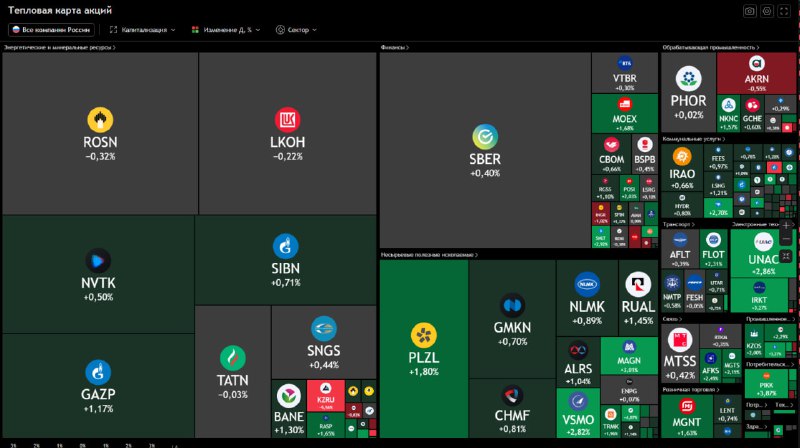Open the Капитализация size dropdown
Viewport: 800px width, 448px height.
(x=142, y=30)
